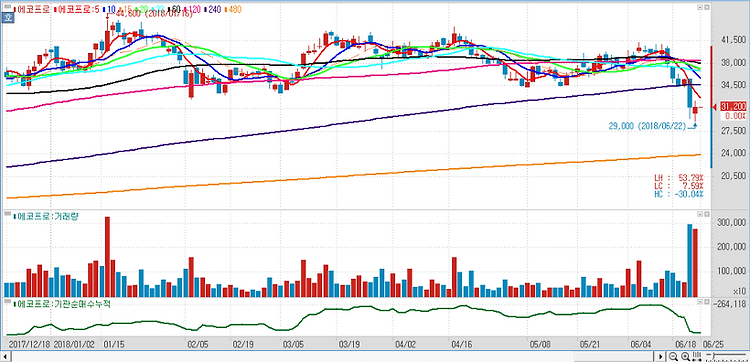Select the 에코프로:5 moving average legend
The width and height of the screenshot is (750, 362).
(77, 10)
